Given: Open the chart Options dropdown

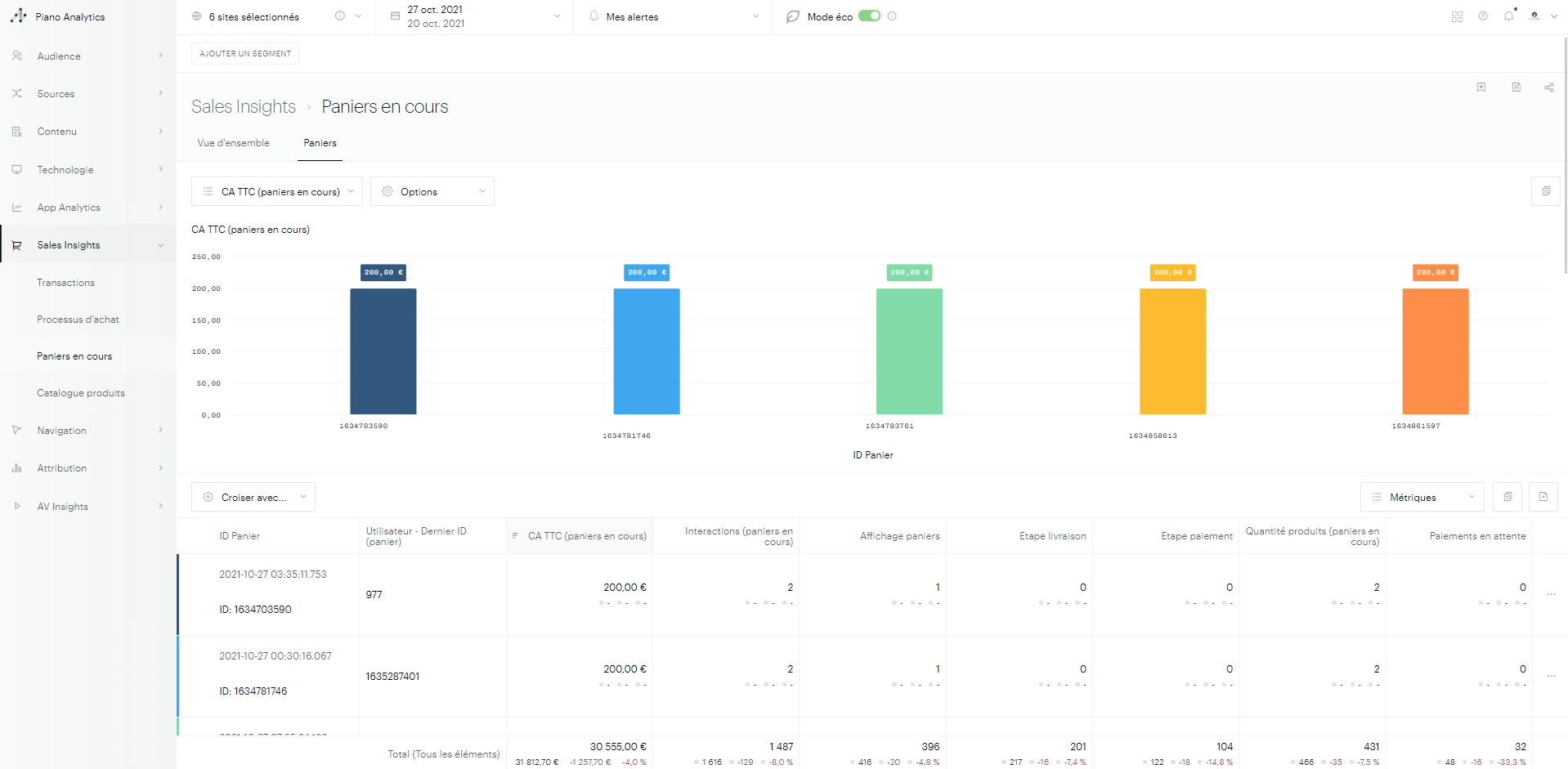Looking at the screenshot, I should coord(432,191).
